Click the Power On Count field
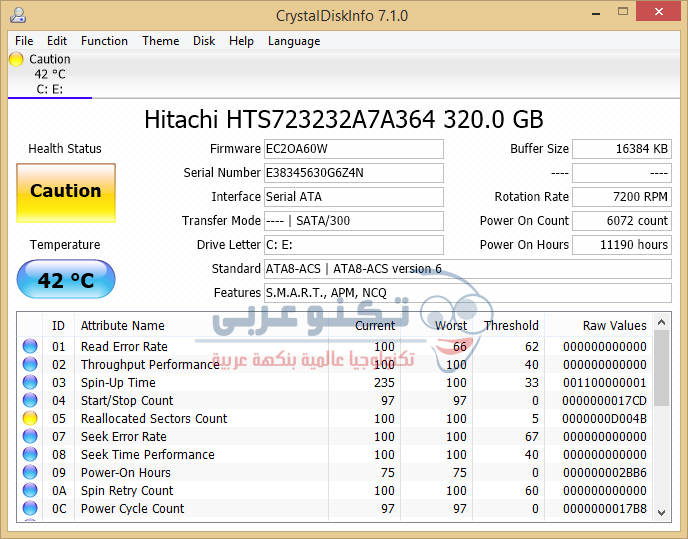The image size is (688, 539). click(x=622, y=221)
